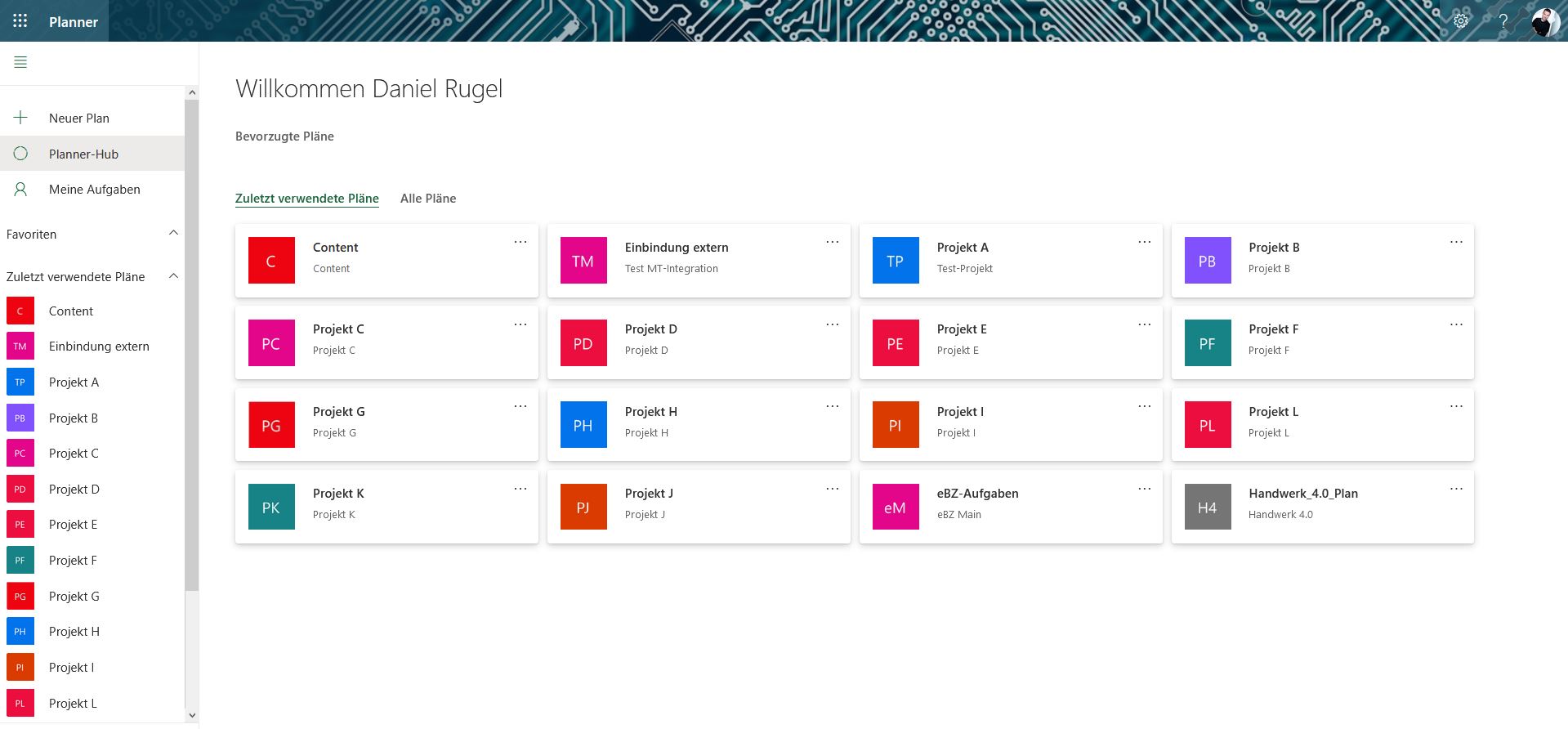The width and height of the screenshot is (1568, 729).
Task: Open more options on Einbindung extern card
Action: tap(833, 242)
